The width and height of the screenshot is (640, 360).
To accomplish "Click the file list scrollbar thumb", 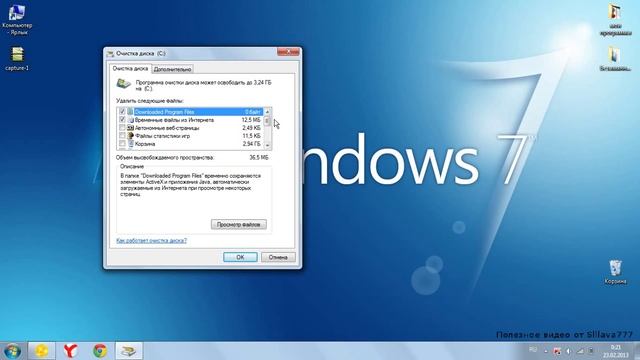I will [x=267, y=121].
